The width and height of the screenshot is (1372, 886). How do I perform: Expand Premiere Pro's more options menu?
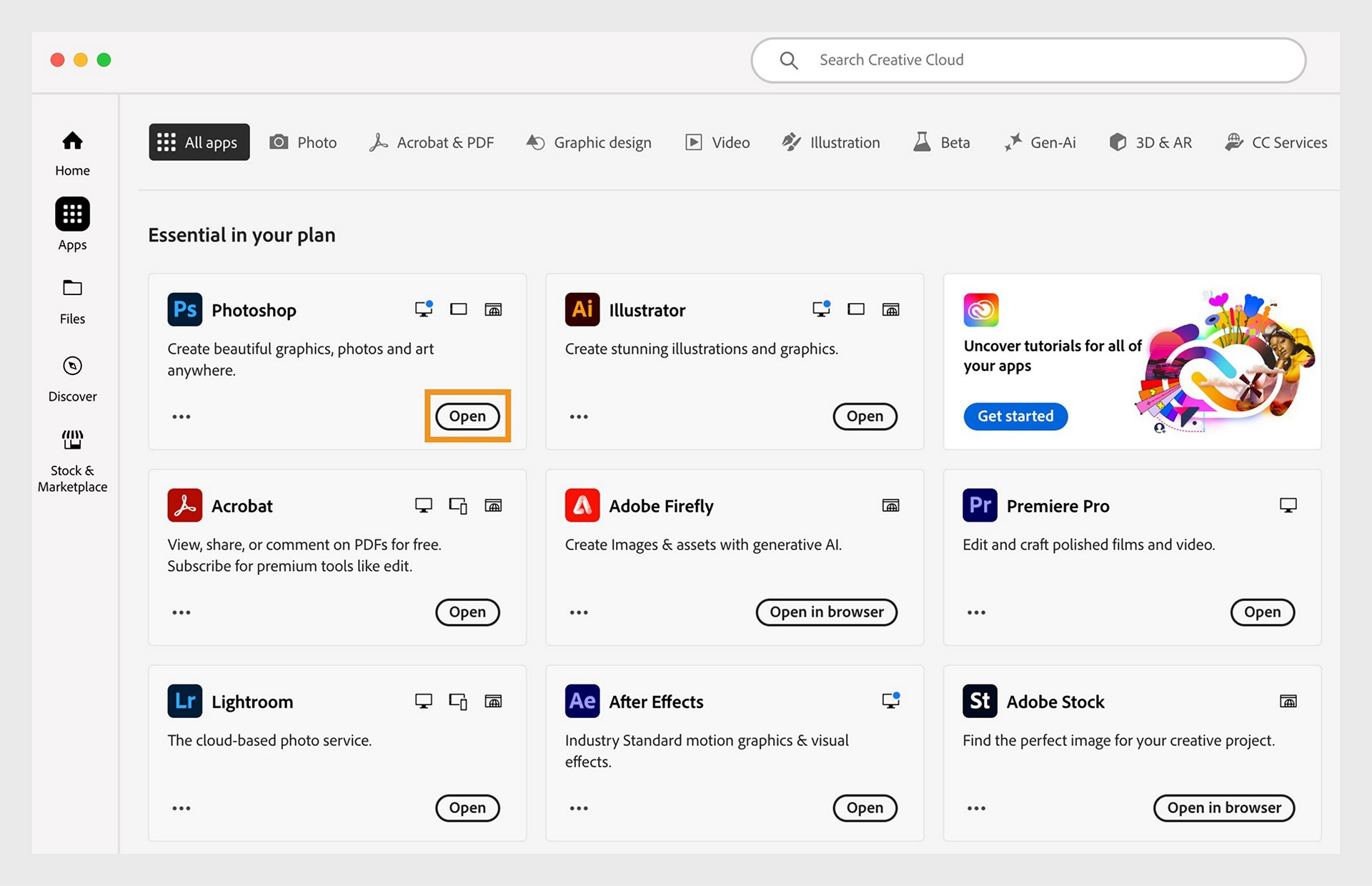click(x=976, y=612)
